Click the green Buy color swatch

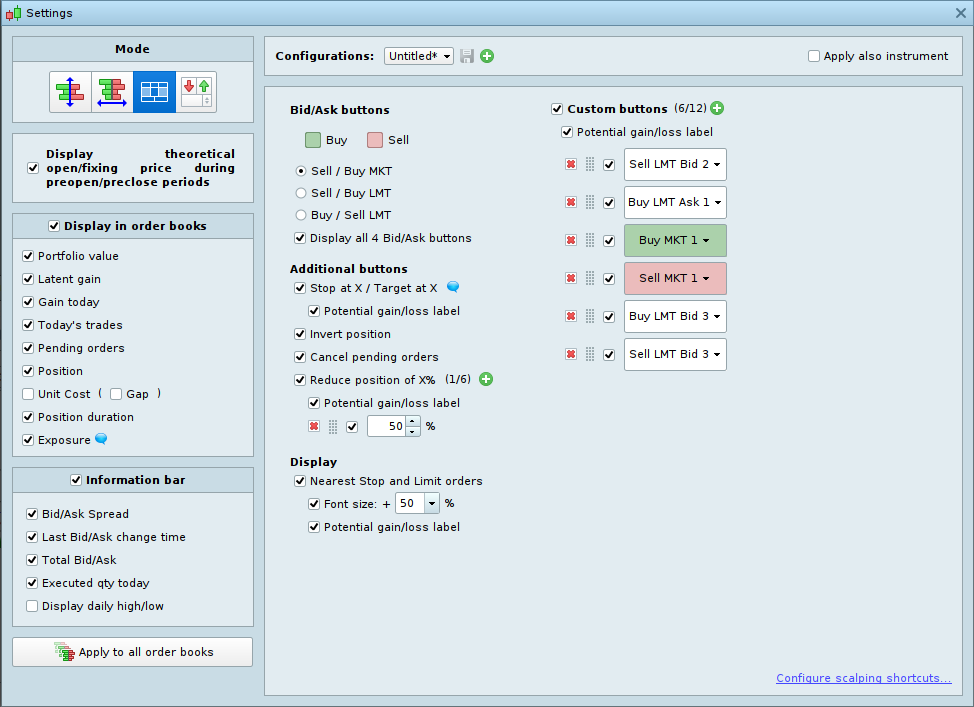313,140
